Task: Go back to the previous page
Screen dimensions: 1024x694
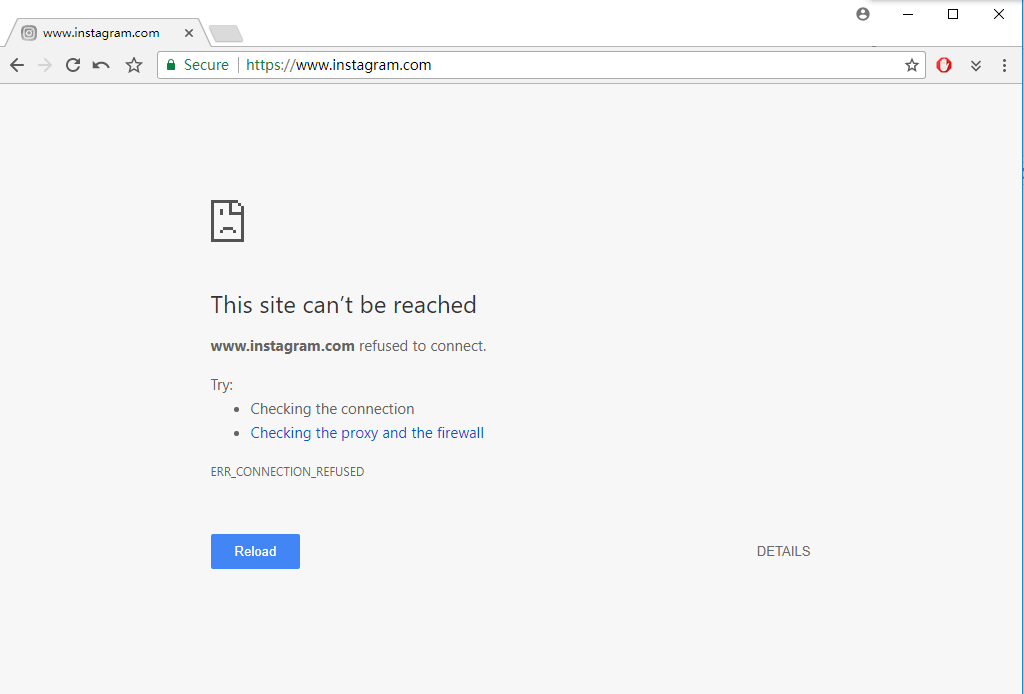Action: pyautogui.click(x=17, y=65)
